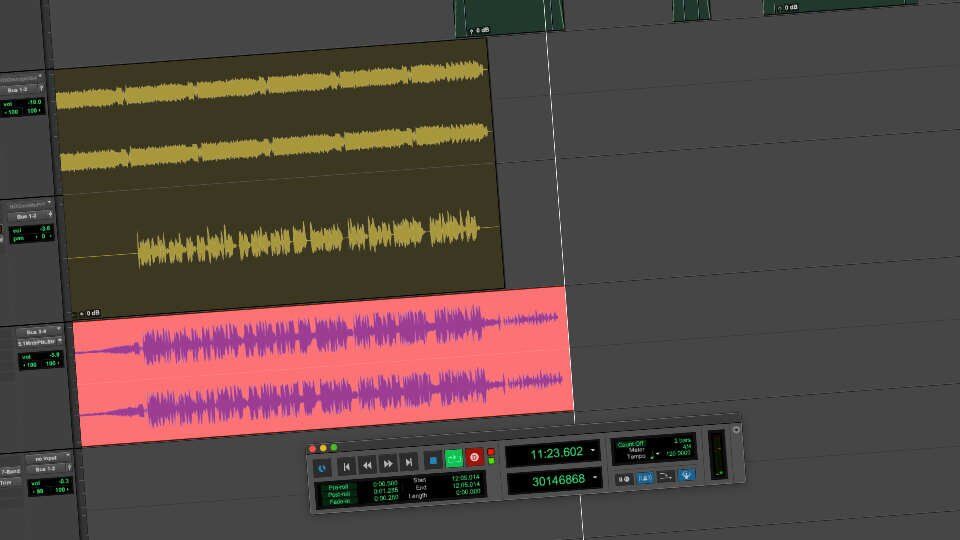Open the main counter 11:23.602 format dropdown
The image size is (960, 540).
coord(593,451)
